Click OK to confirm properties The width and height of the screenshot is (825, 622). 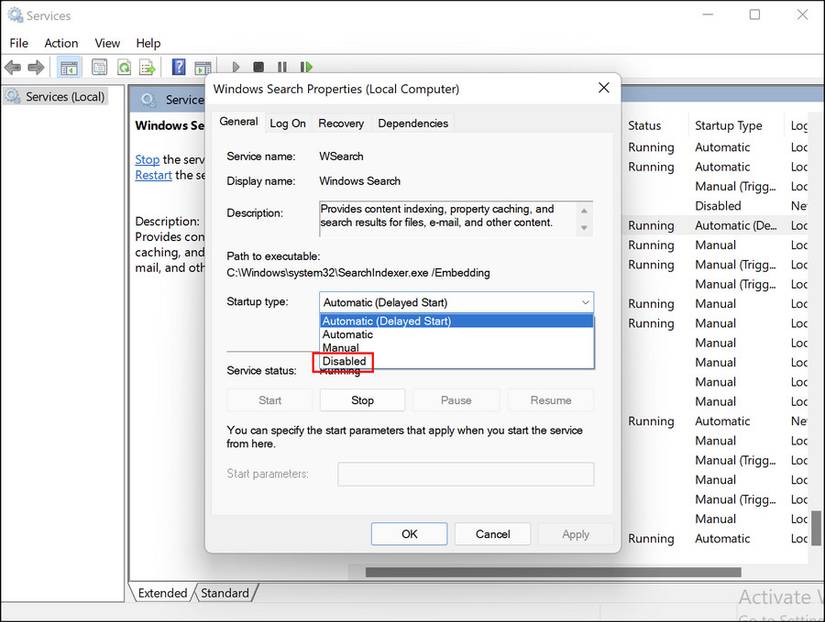click(409, 534)
